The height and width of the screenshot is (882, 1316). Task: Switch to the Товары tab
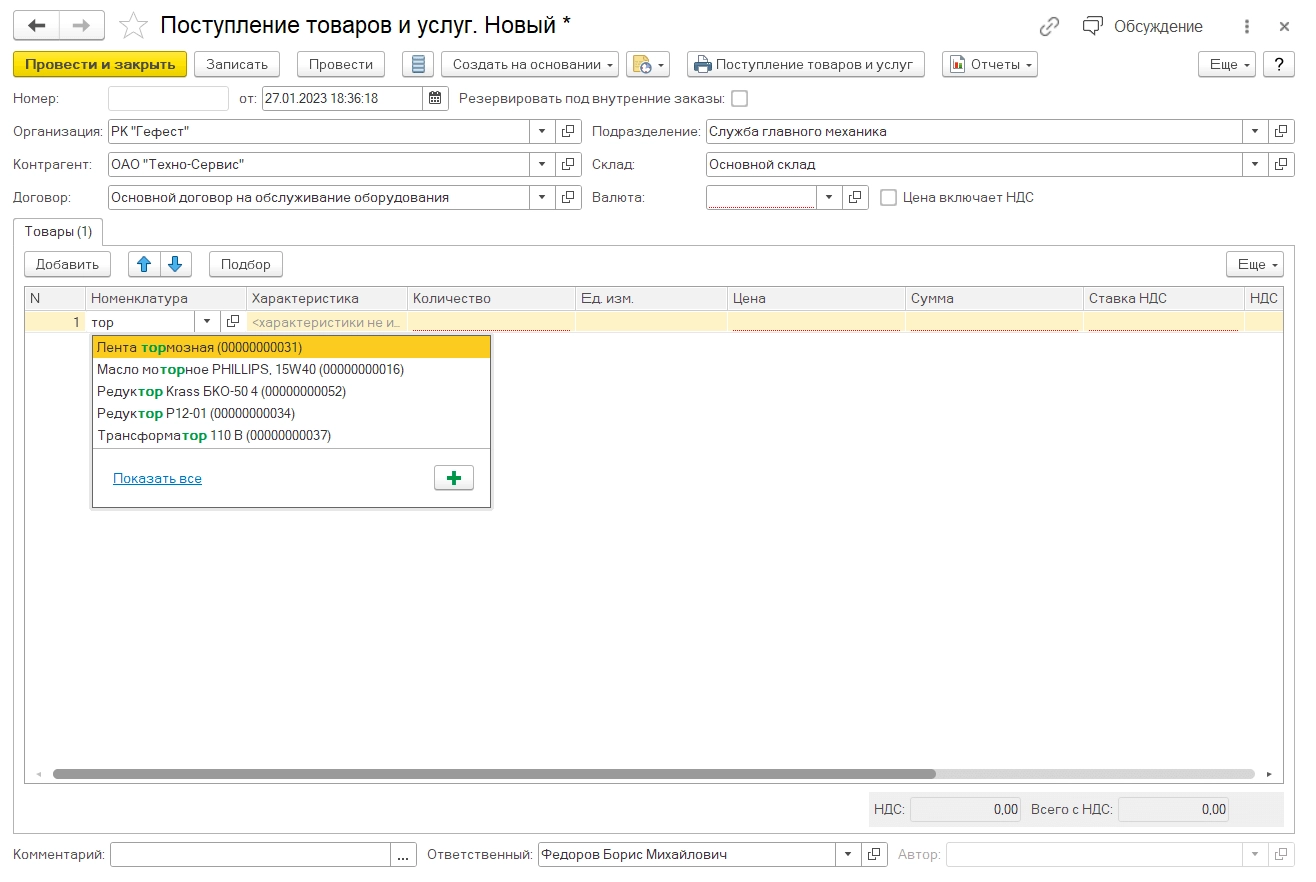58,231
